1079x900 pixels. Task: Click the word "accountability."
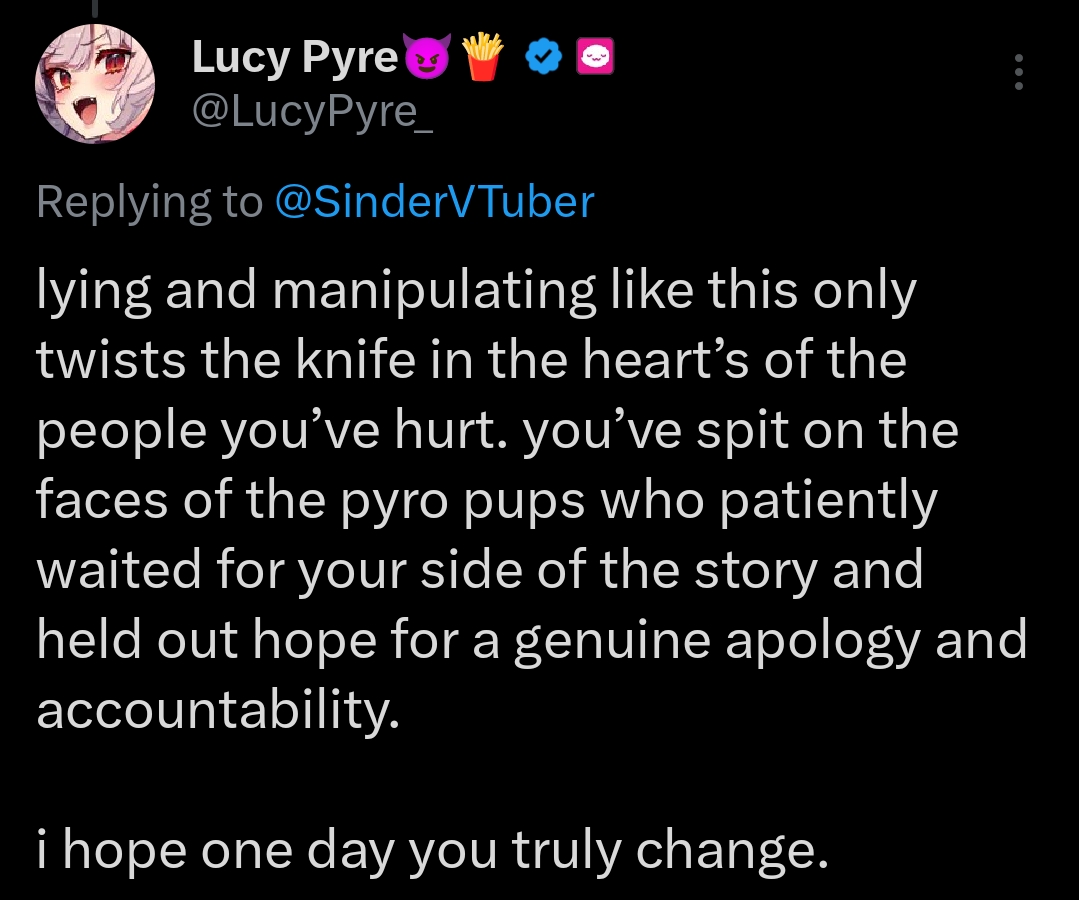coord(218,710)
